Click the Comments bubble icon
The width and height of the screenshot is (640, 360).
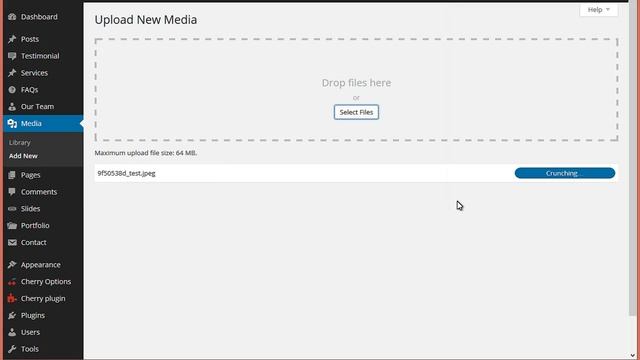pos(12,192)
